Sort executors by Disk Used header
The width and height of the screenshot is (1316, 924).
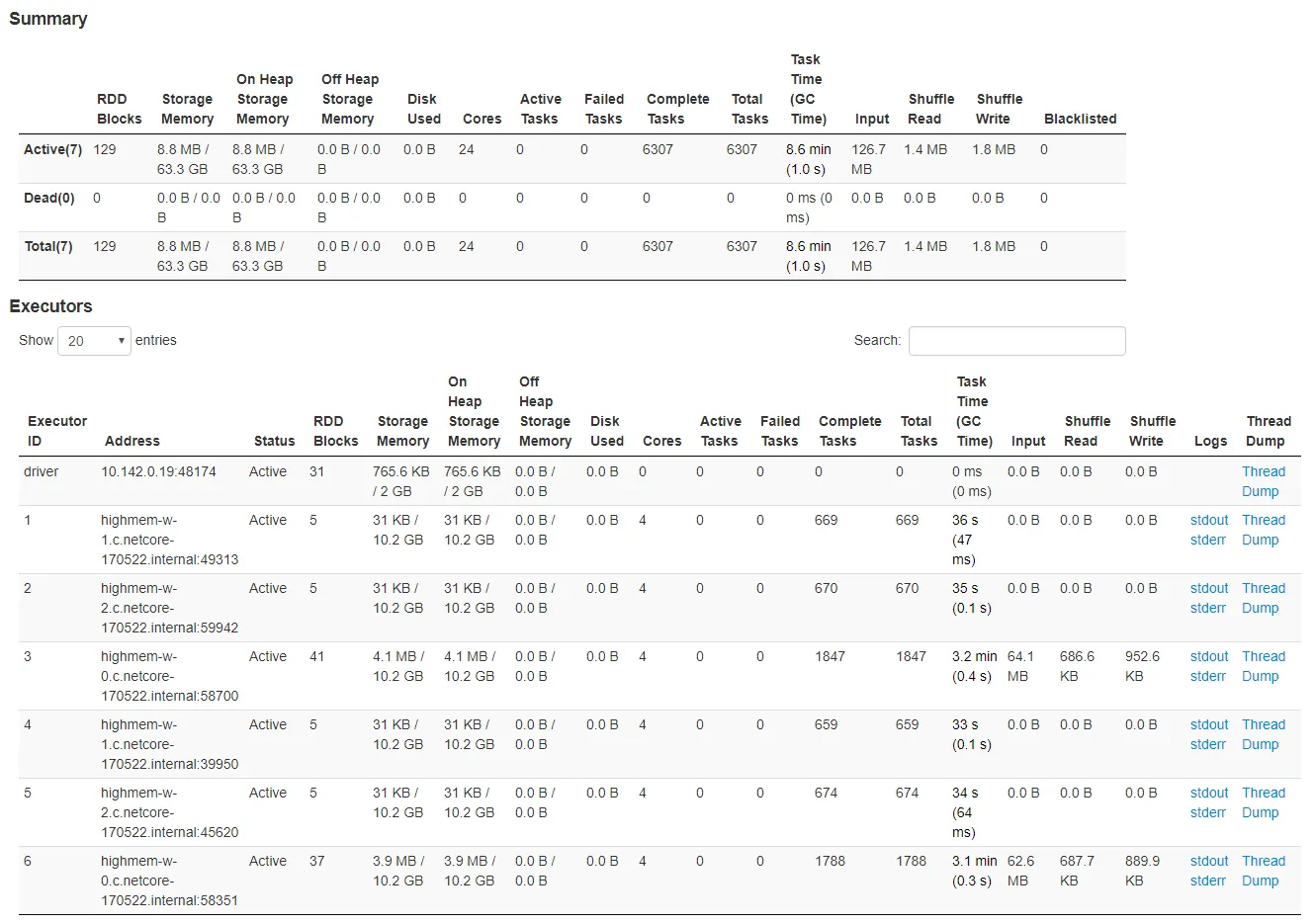(x=607, y=431)
